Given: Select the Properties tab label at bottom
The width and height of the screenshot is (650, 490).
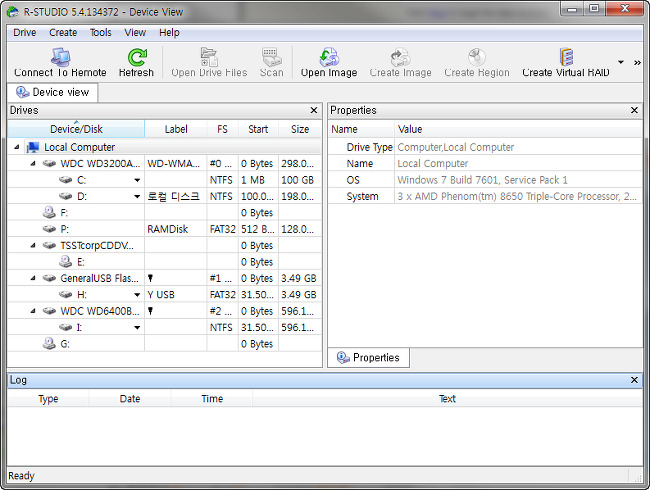Looking at the screenshot, I should [376, 357].
